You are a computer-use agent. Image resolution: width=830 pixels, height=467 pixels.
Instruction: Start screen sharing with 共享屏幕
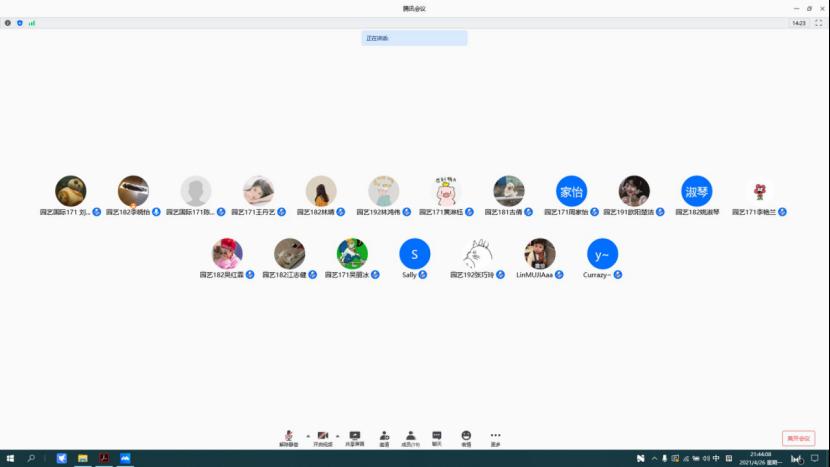click(x=355, y=437)
